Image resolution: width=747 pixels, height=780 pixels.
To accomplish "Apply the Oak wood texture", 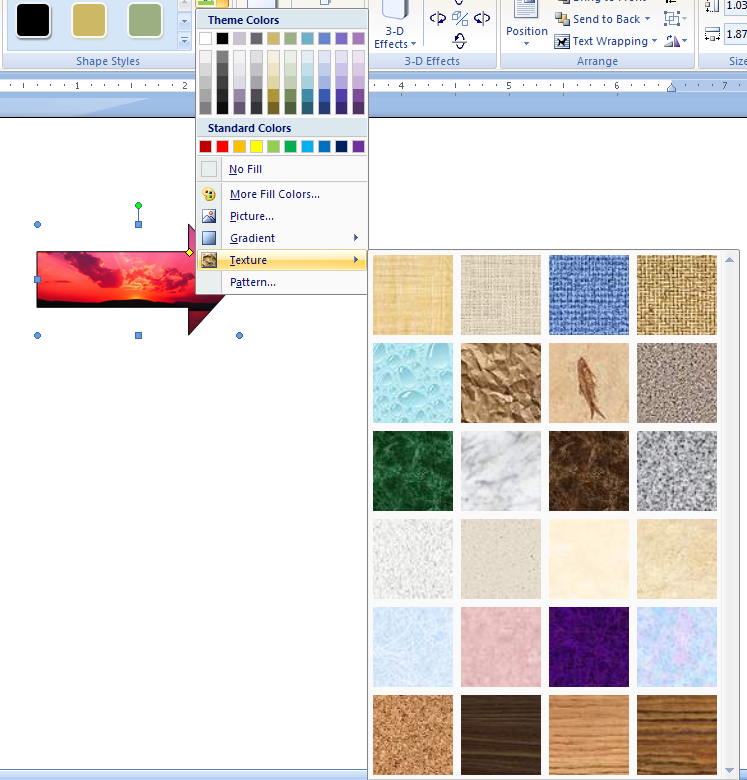I will (x=589, y=735).
